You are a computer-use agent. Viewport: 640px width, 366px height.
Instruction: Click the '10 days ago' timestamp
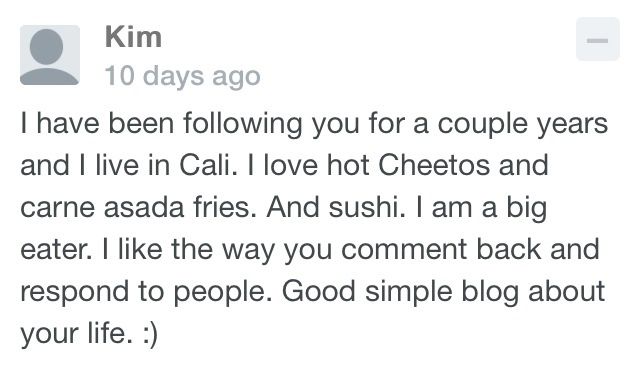(x=182, y=76)
